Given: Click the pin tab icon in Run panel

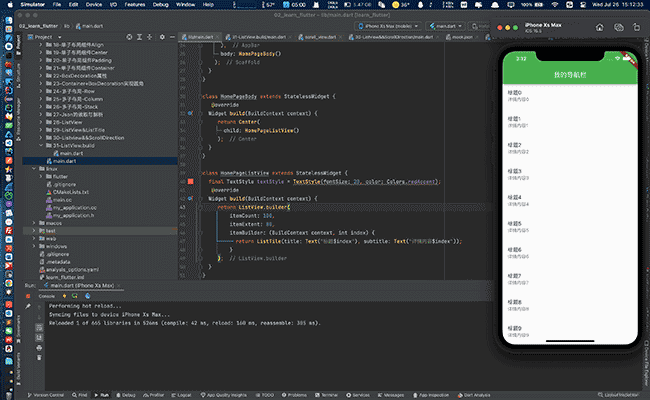Looking at the screenshot, I should pos(28,306).
